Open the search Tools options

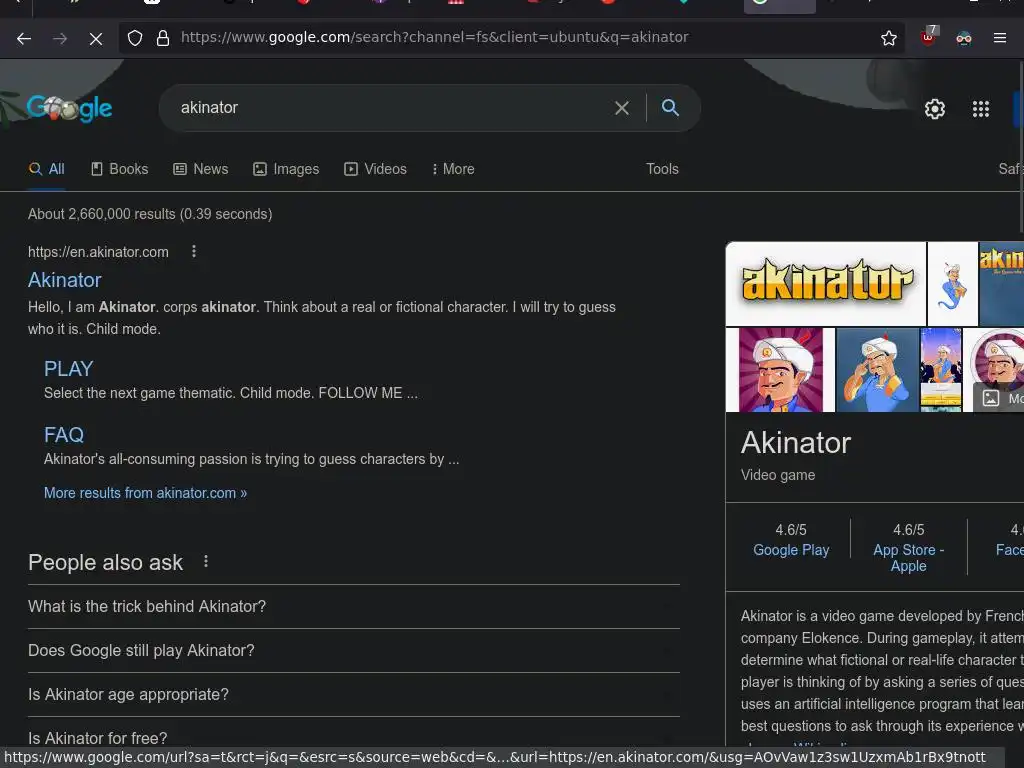[x=662, y=169]
